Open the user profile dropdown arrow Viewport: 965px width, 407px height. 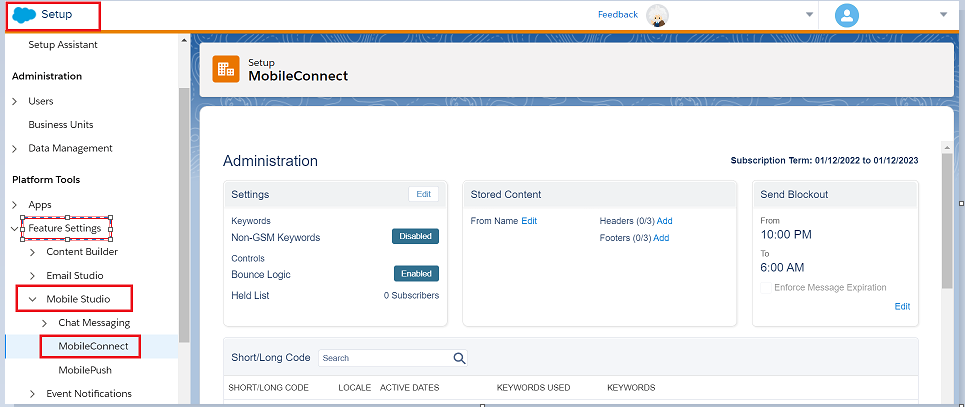pos(943,15)
